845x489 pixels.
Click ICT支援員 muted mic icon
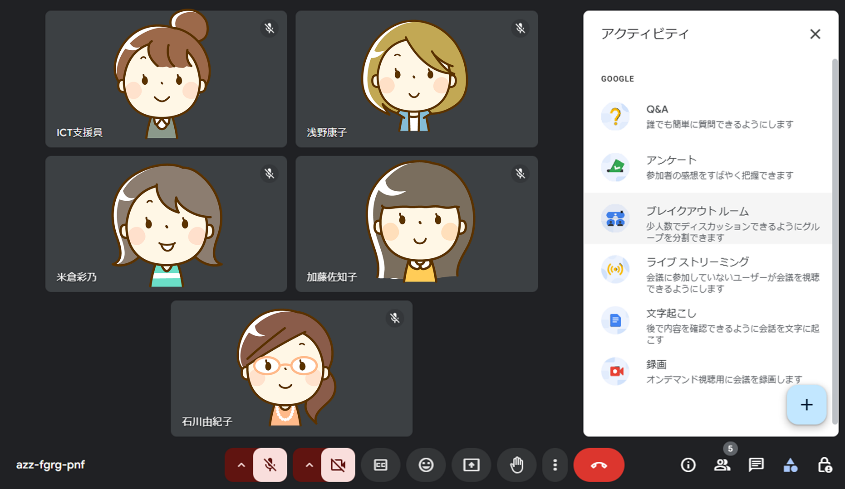coord(269,28)
